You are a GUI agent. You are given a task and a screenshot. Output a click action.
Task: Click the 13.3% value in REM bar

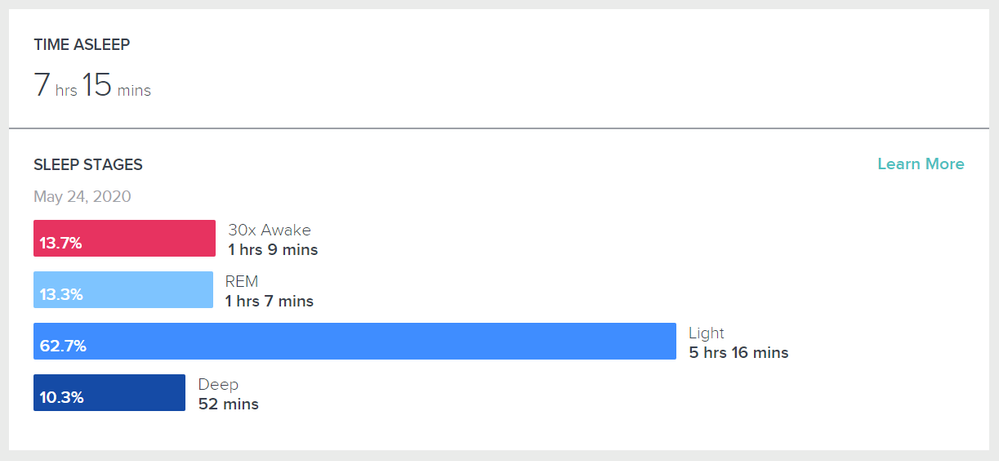click(61, 295)
